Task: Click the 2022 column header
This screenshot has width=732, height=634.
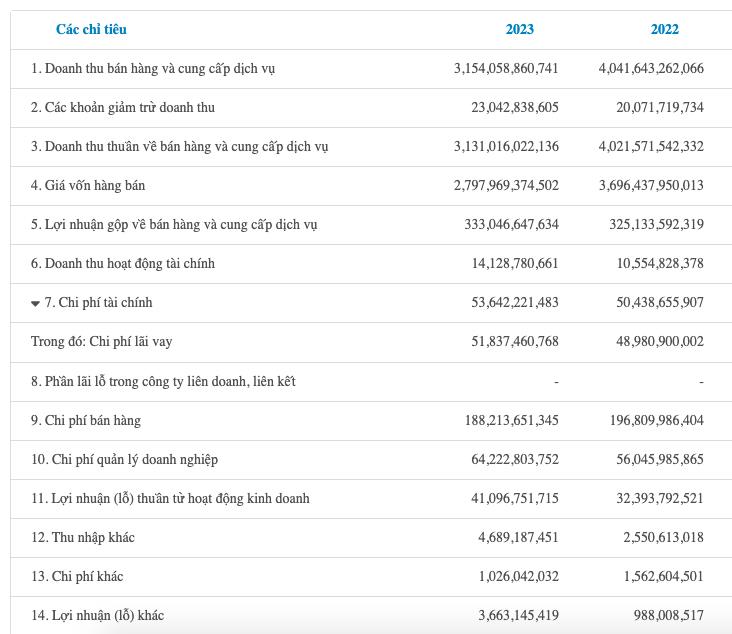Action: coord(664,29)
